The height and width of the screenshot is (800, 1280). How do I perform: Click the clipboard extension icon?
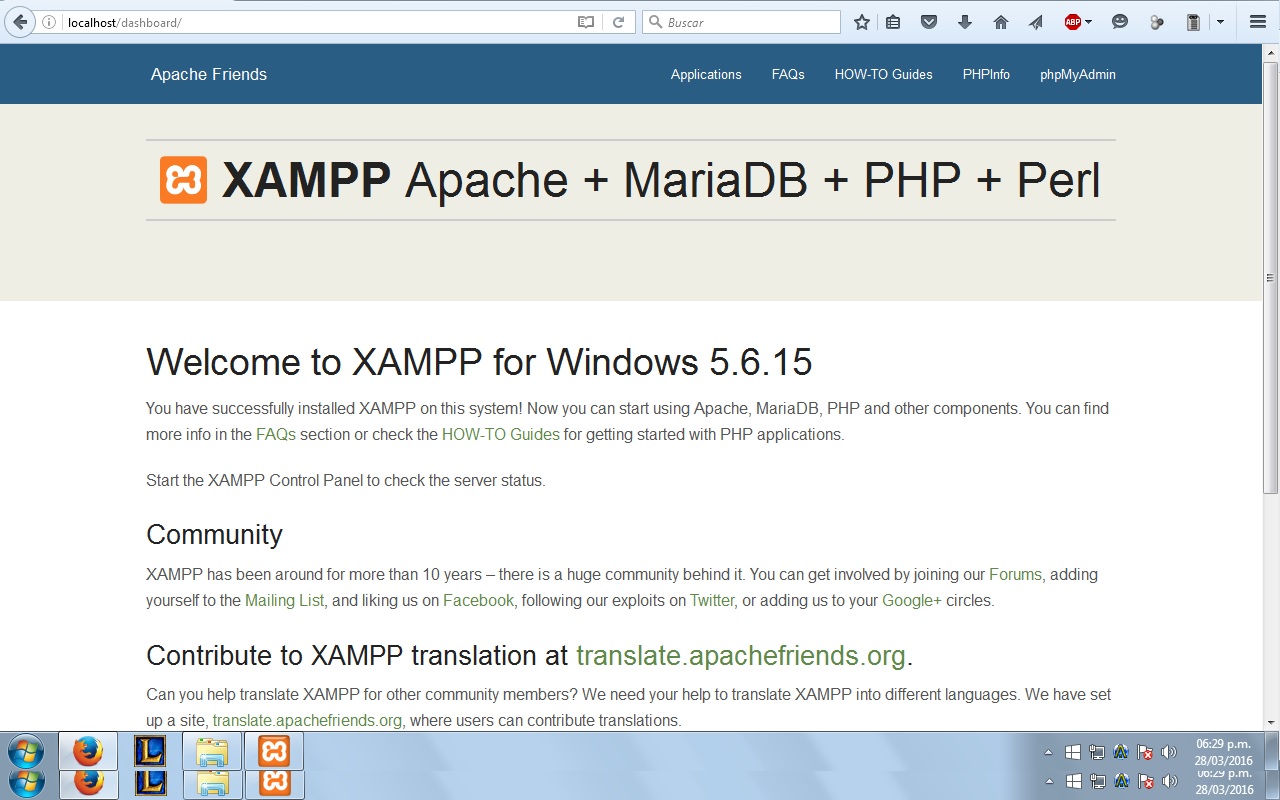point(1193,22)
